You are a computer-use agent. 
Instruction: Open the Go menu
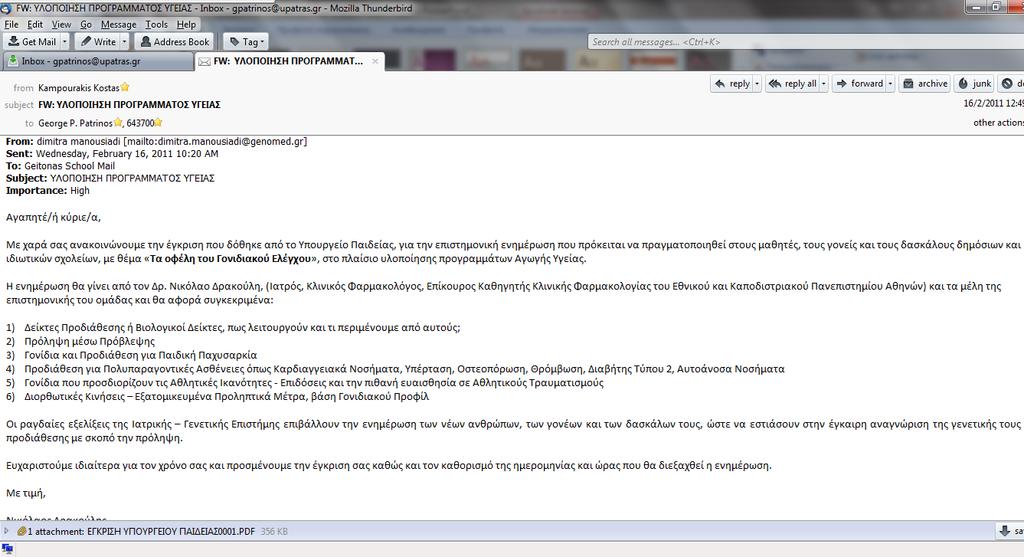tap(86, 24)
